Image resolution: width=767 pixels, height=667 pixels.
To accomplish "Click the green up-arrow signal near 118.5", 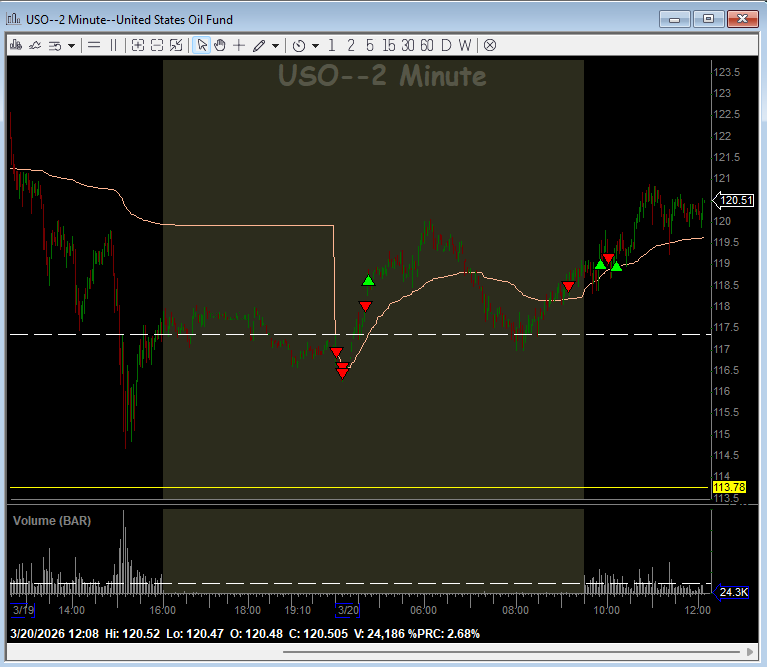I will pos(368,281).
